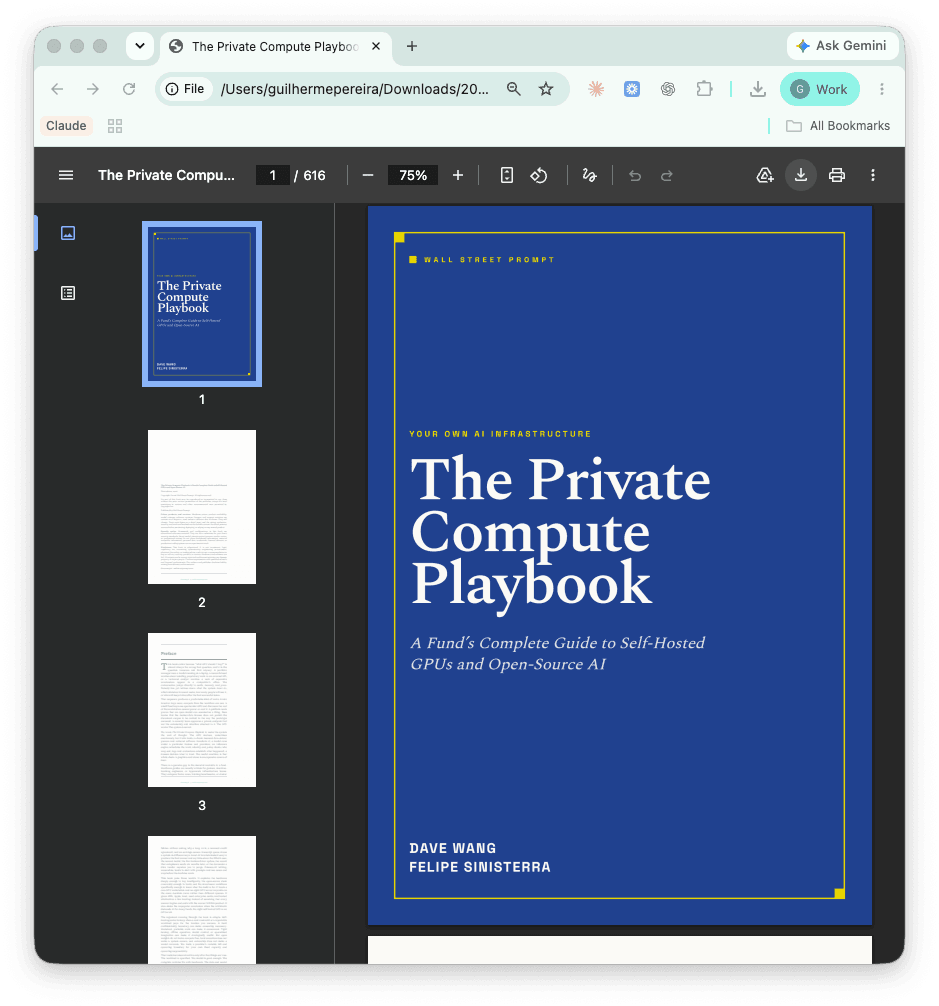Click the undo arrow in PDF toolbar
Image resolution: width=939 pixels, height=1006 pixels.
coord(635,175)
